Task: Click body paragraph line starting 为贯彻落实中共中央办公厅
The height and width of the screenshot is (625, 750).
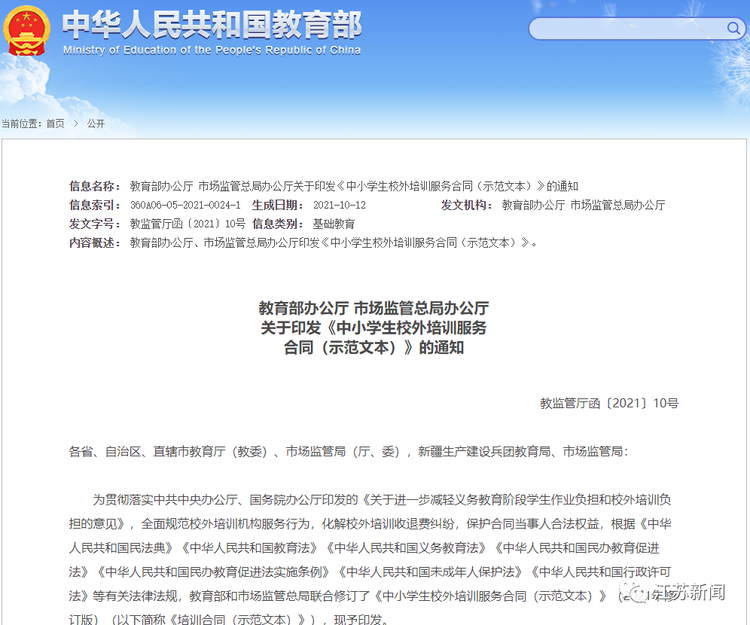Action: (x=382, y=500)
